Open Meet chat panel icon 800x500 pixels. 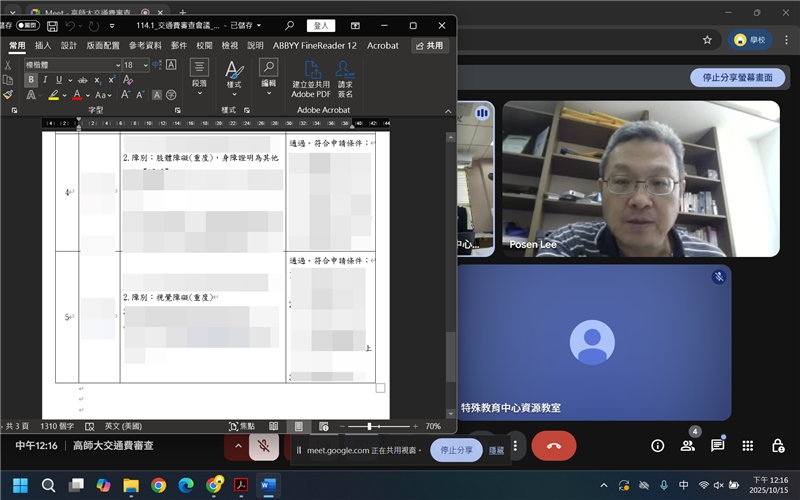(x=717, y=446)
